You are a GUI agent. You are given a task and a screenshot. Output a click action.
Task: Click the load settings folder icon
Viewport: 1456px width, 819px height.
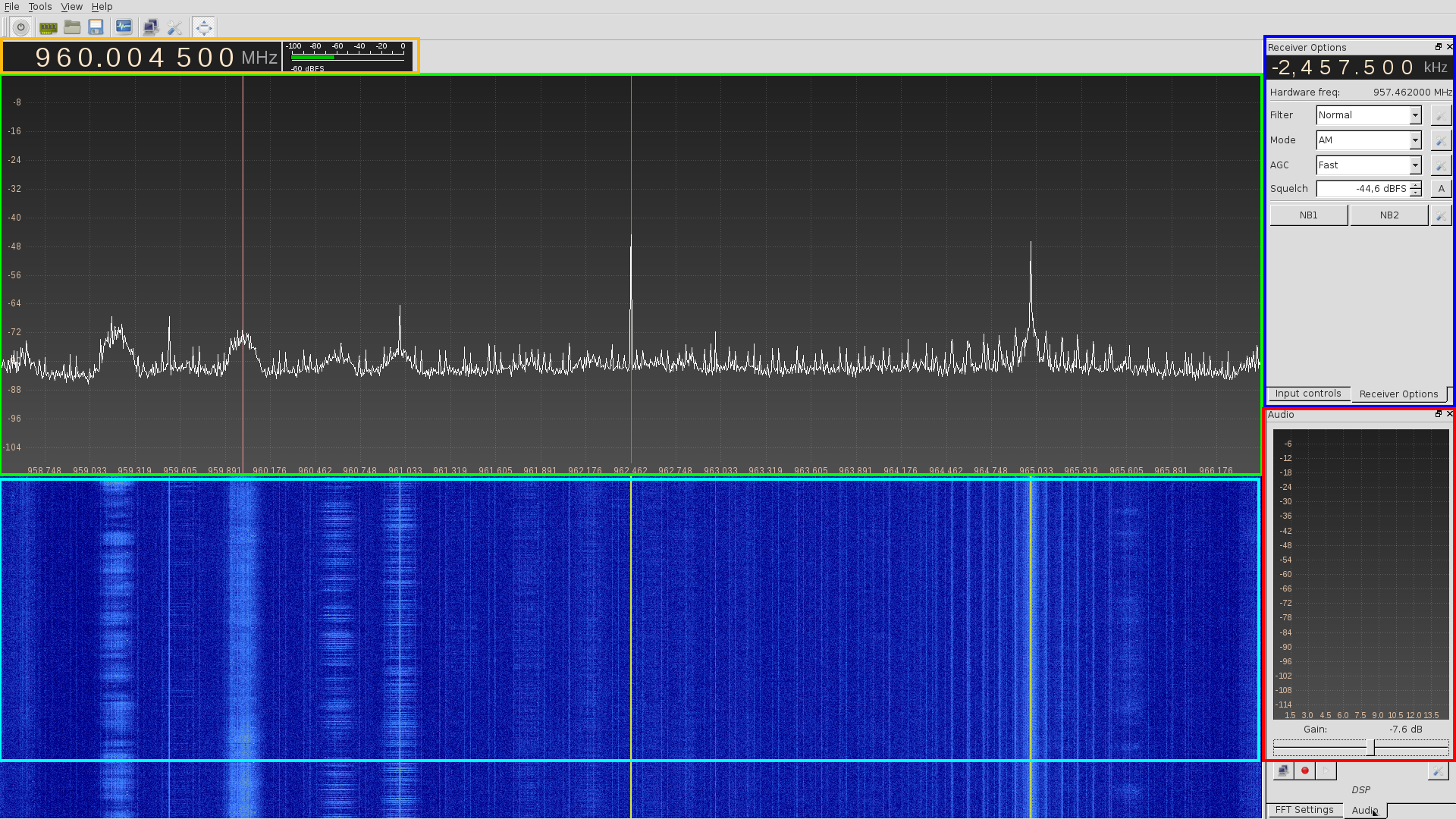(x=72, y=28)
